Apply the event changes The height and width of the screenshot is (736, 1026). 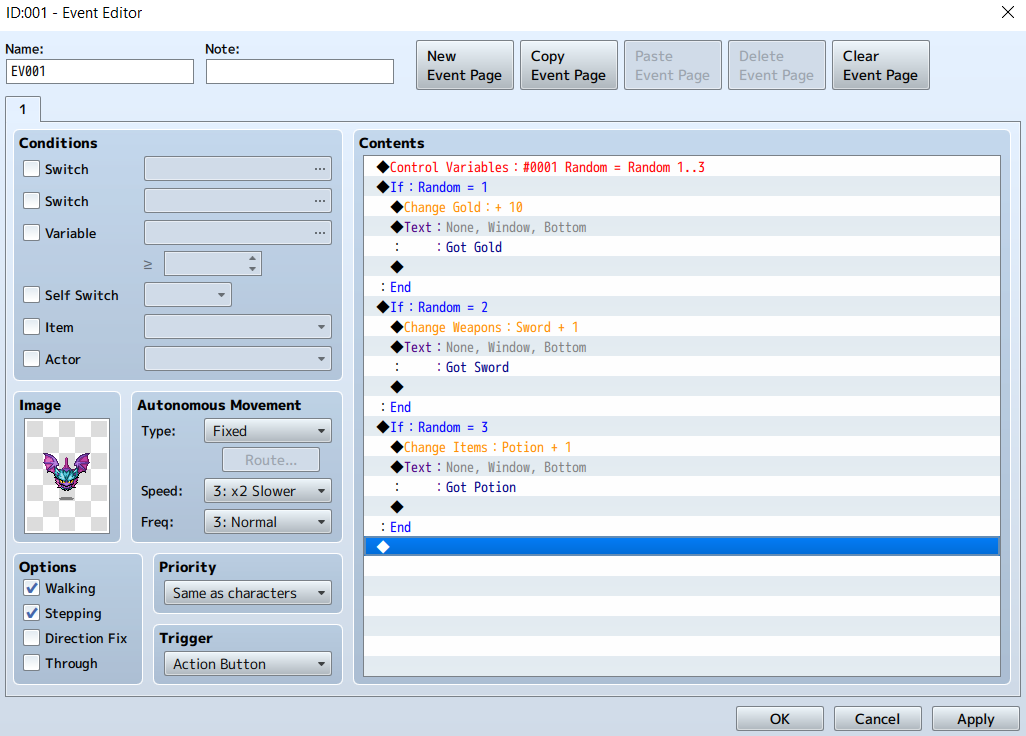coord(975,718)
